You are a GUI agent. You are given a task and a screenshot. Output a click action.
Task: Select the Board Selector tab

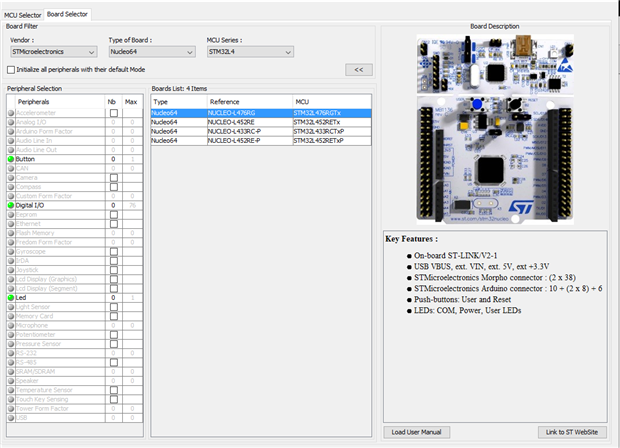tap(68, 15)
